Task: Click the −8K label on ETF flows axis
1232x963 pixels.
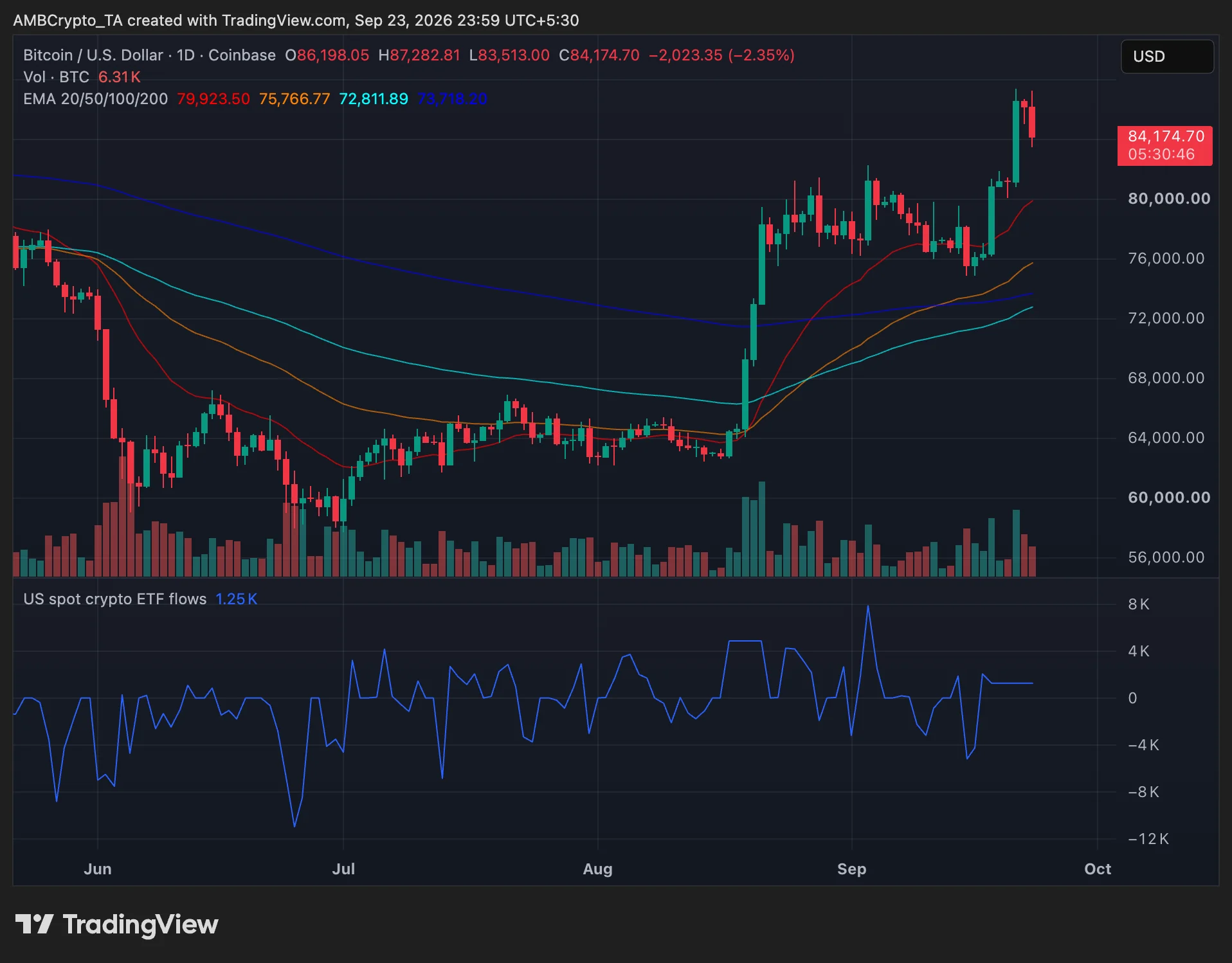Action: click(x=1143, y=792)
